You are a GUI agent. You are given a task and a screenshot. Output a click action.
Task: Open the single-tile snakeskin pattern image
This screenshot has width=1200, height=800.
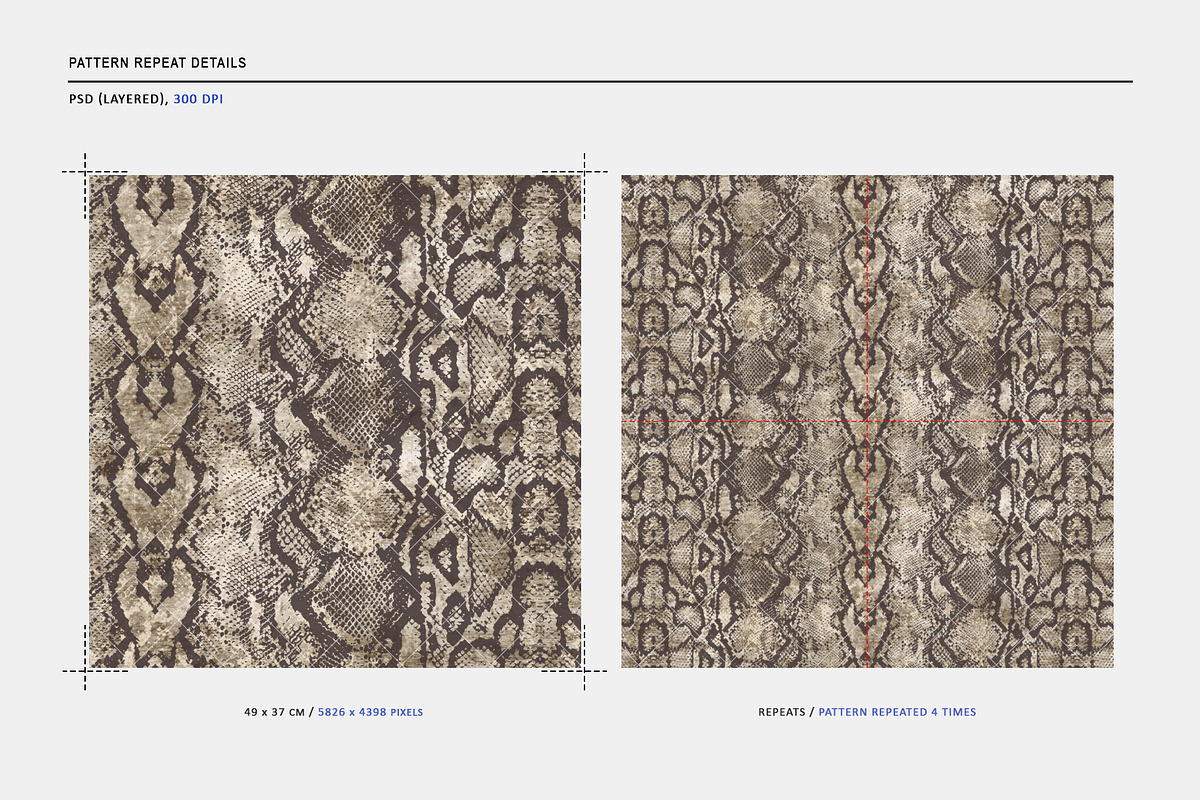coord(335,422)
